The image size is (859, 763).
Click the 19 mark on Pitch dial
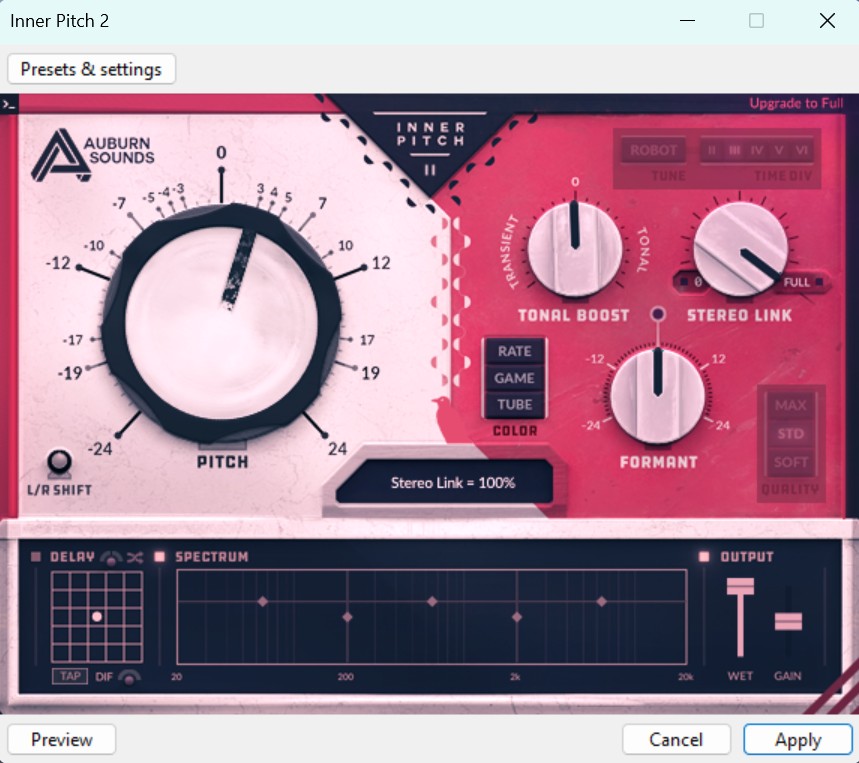(370, 373)
